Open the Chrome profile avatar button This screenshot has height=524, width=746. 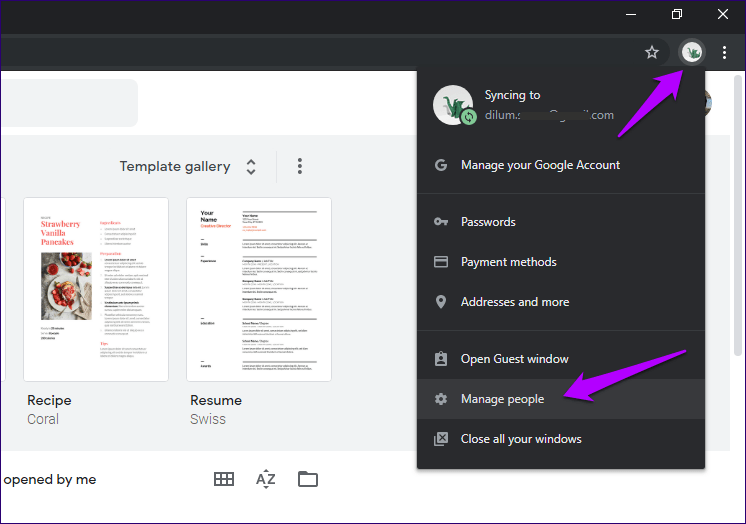[x=692, y=52]
